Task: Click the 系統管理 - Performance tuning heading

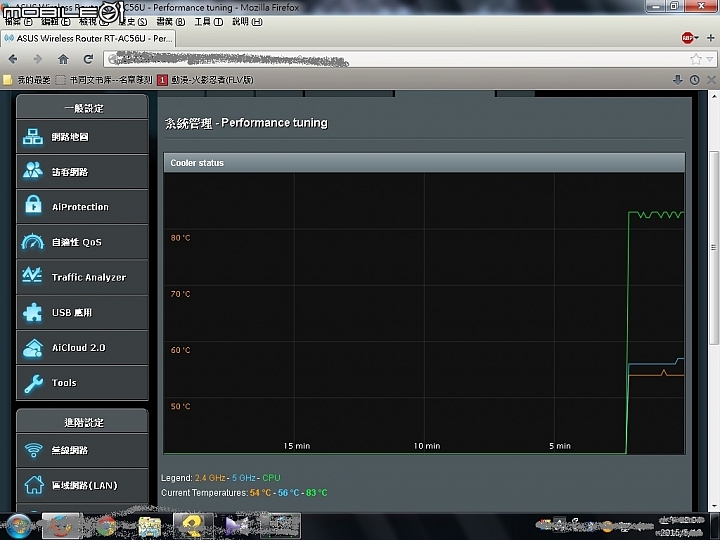Action: click(247, 123)
